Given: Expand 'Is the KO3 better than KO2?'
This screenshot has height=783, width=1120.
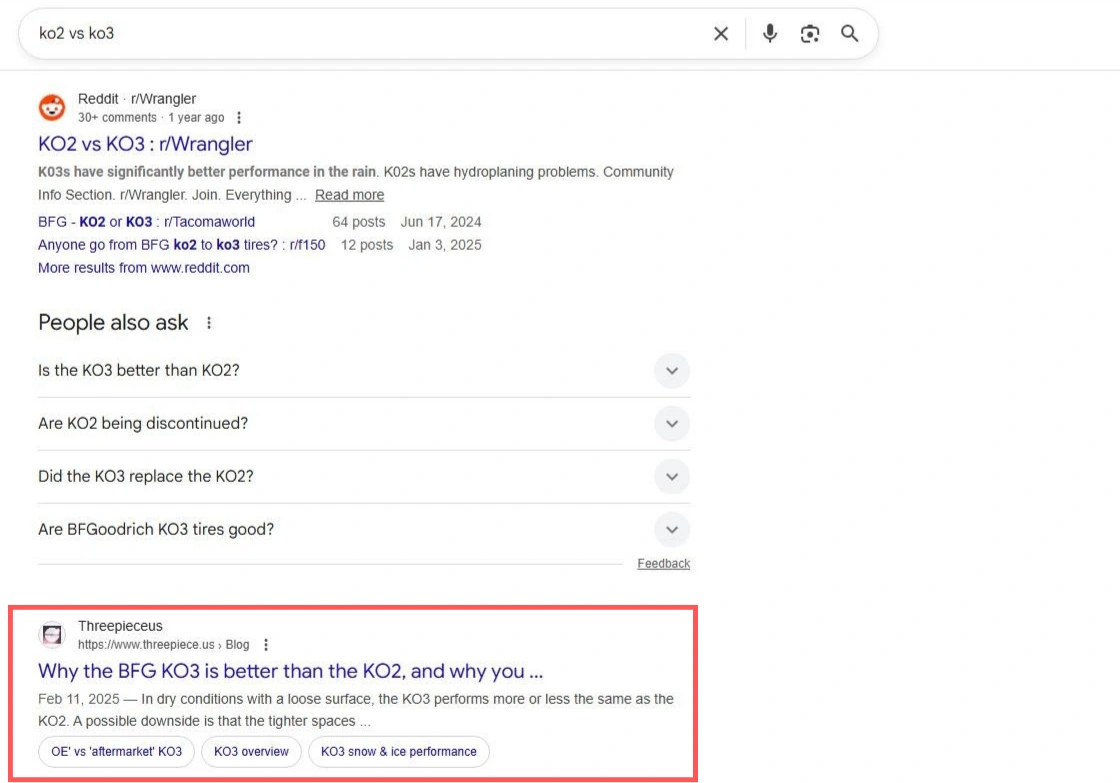Looking at the screenshot, I should (364, 371).
